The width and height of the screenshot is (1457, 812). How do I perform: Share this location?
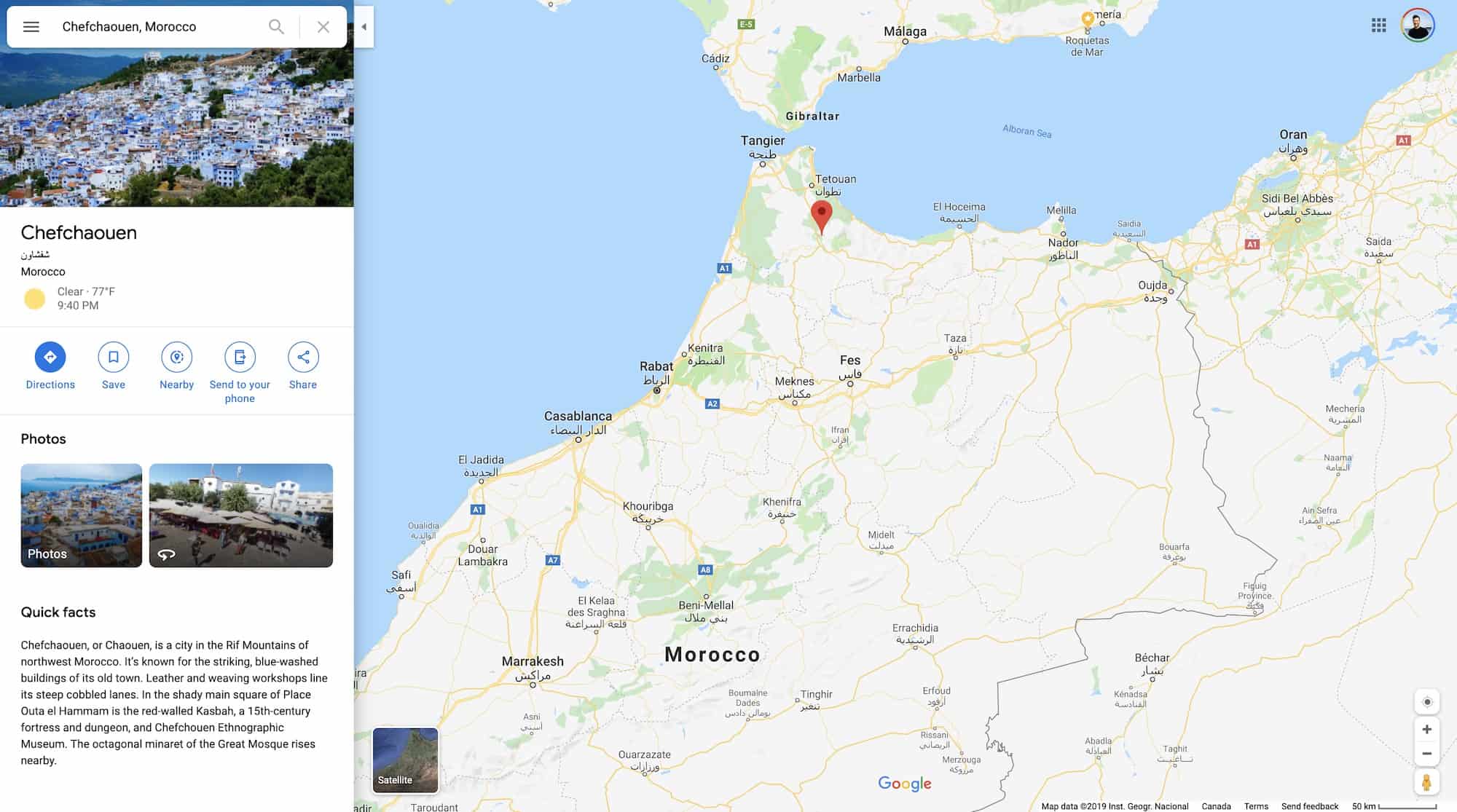click(x=303, y=366)
